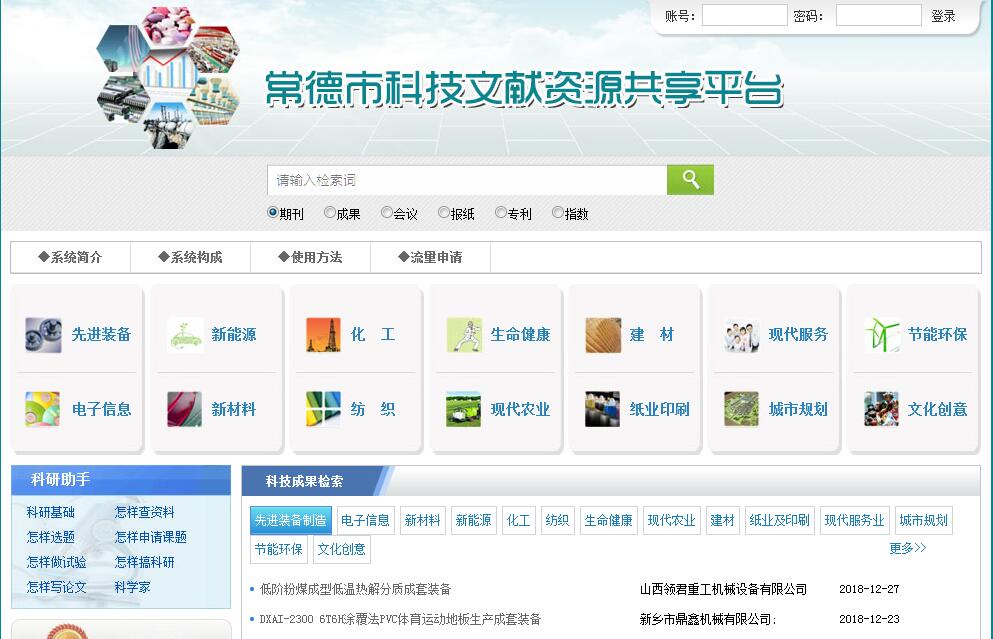Screen dimensions: 993x639
Task: Open the 怎样写论文 helper link
Action: click(x=57, y=587)
